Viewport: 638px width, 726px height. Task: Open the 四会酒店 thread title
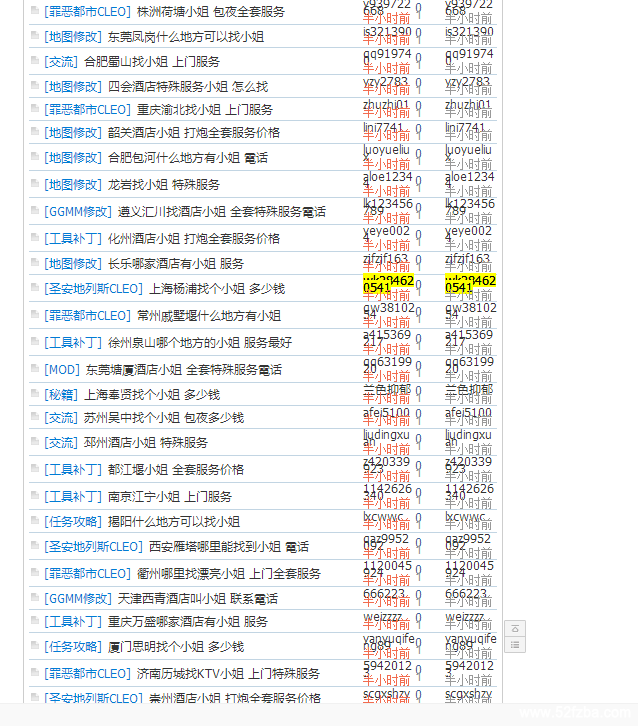[x=188, y=87]
